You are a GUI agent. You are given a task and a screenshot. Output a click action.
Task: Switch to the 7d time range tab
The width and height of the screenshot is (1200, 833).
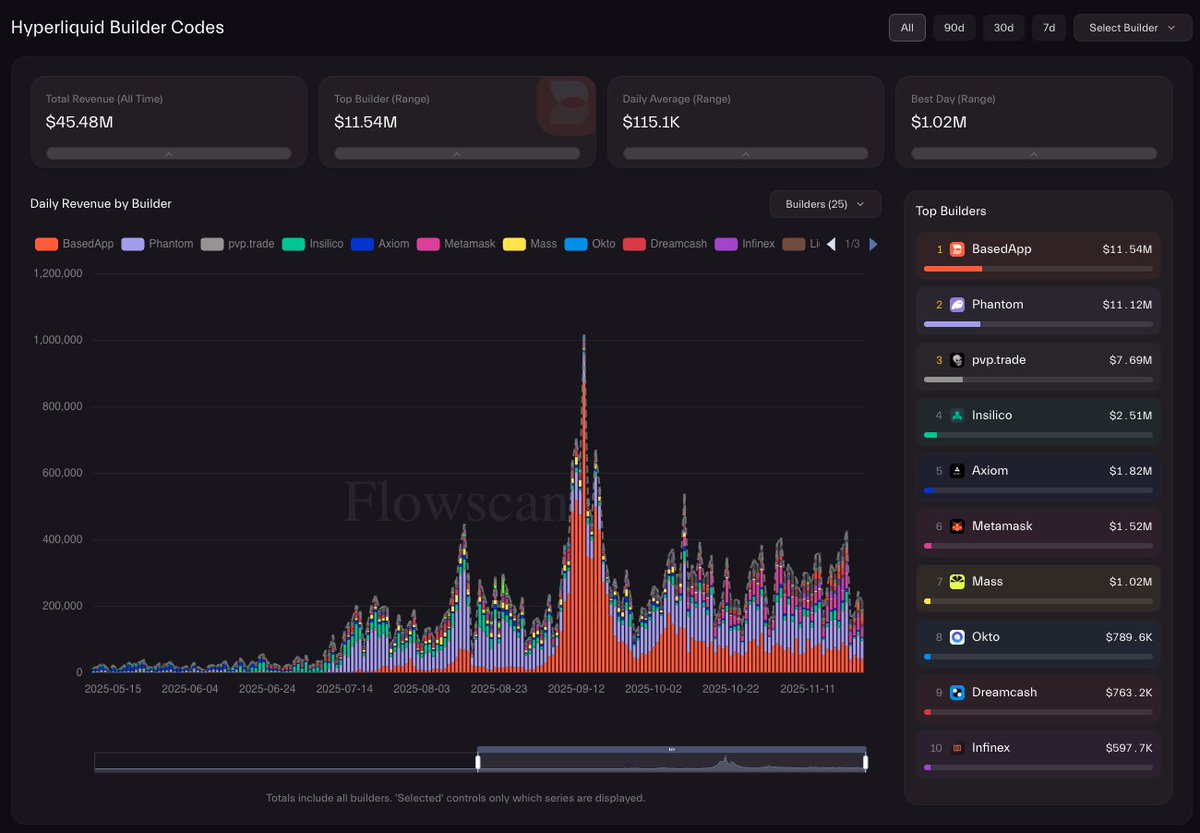[x=1048, y=27]
